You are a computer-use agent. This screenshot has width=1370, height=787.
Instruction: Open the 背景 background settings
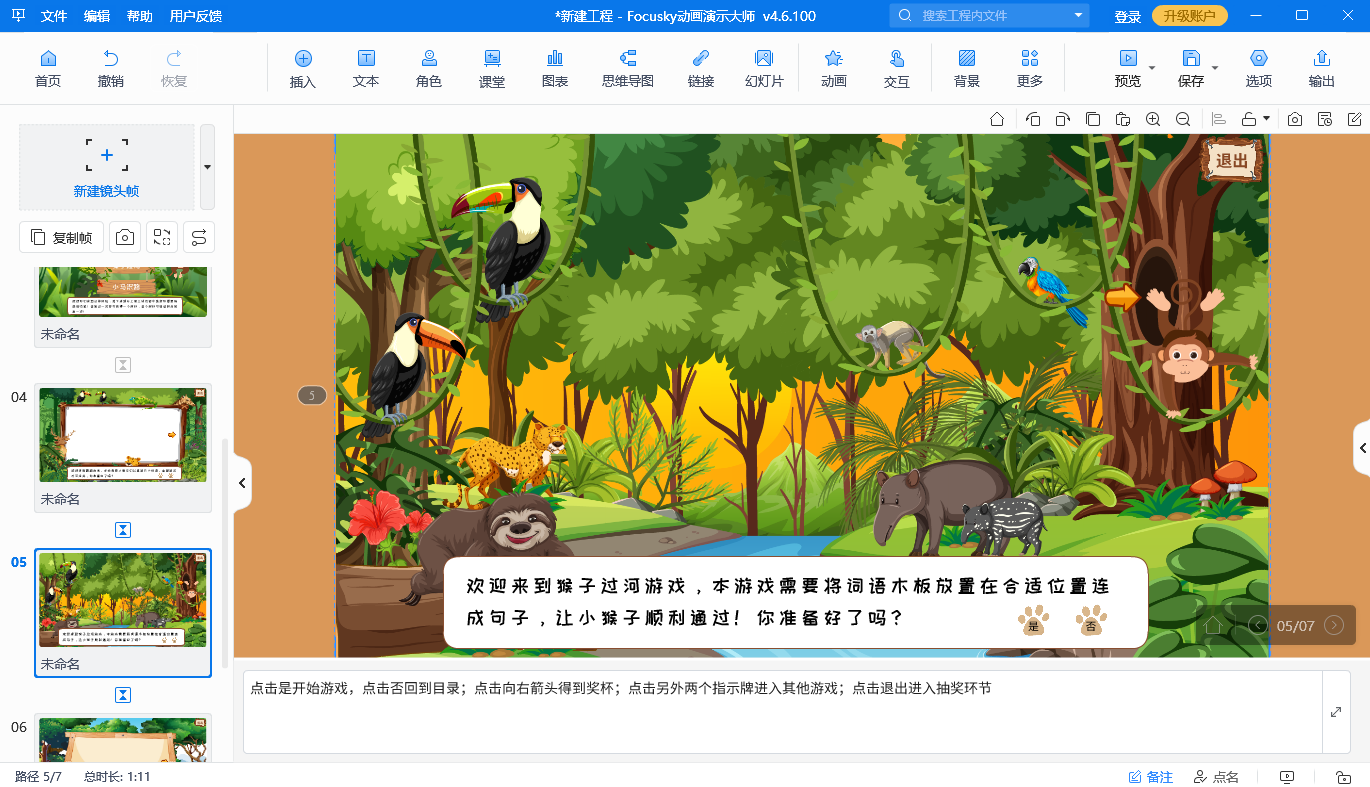click(x=967, y=68)
